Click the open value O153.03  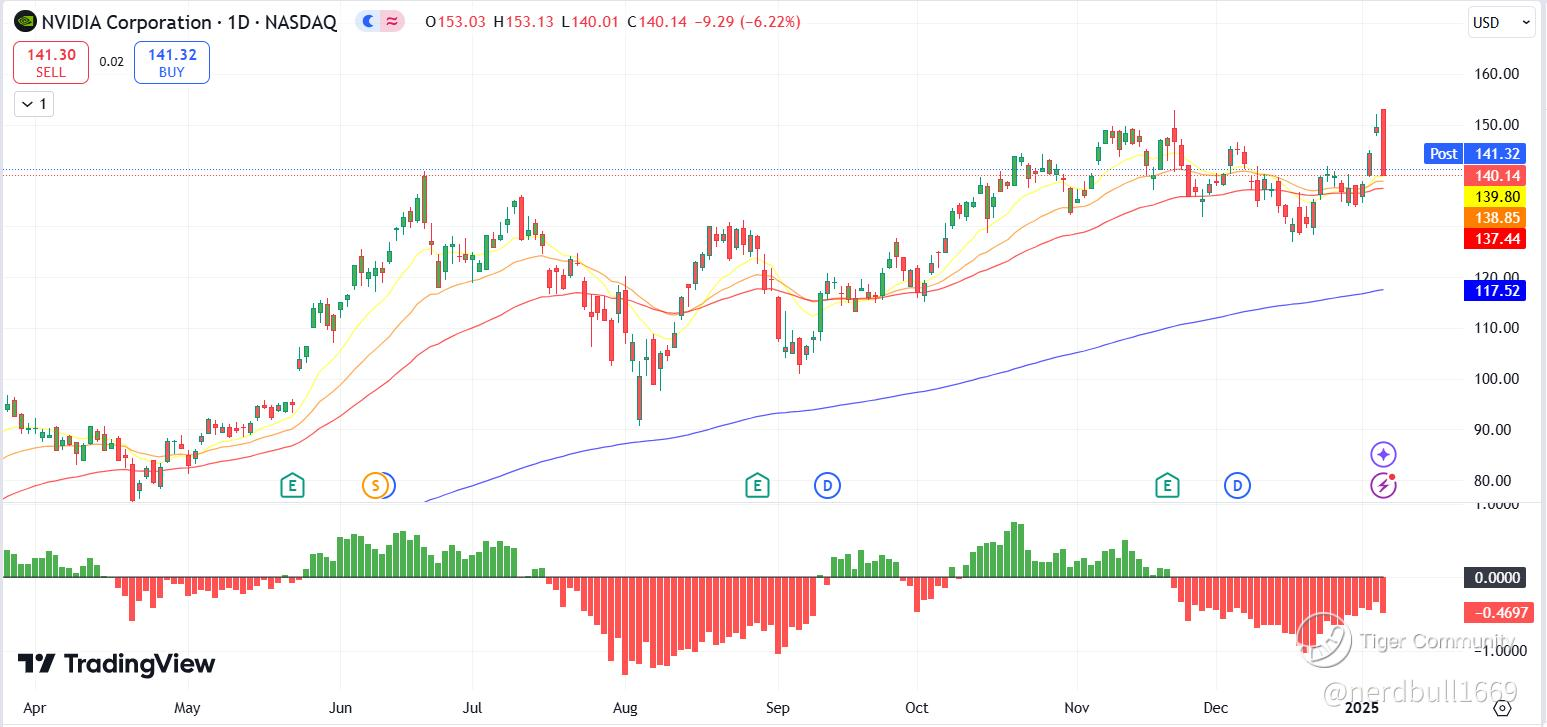click(x=457, y=22)
